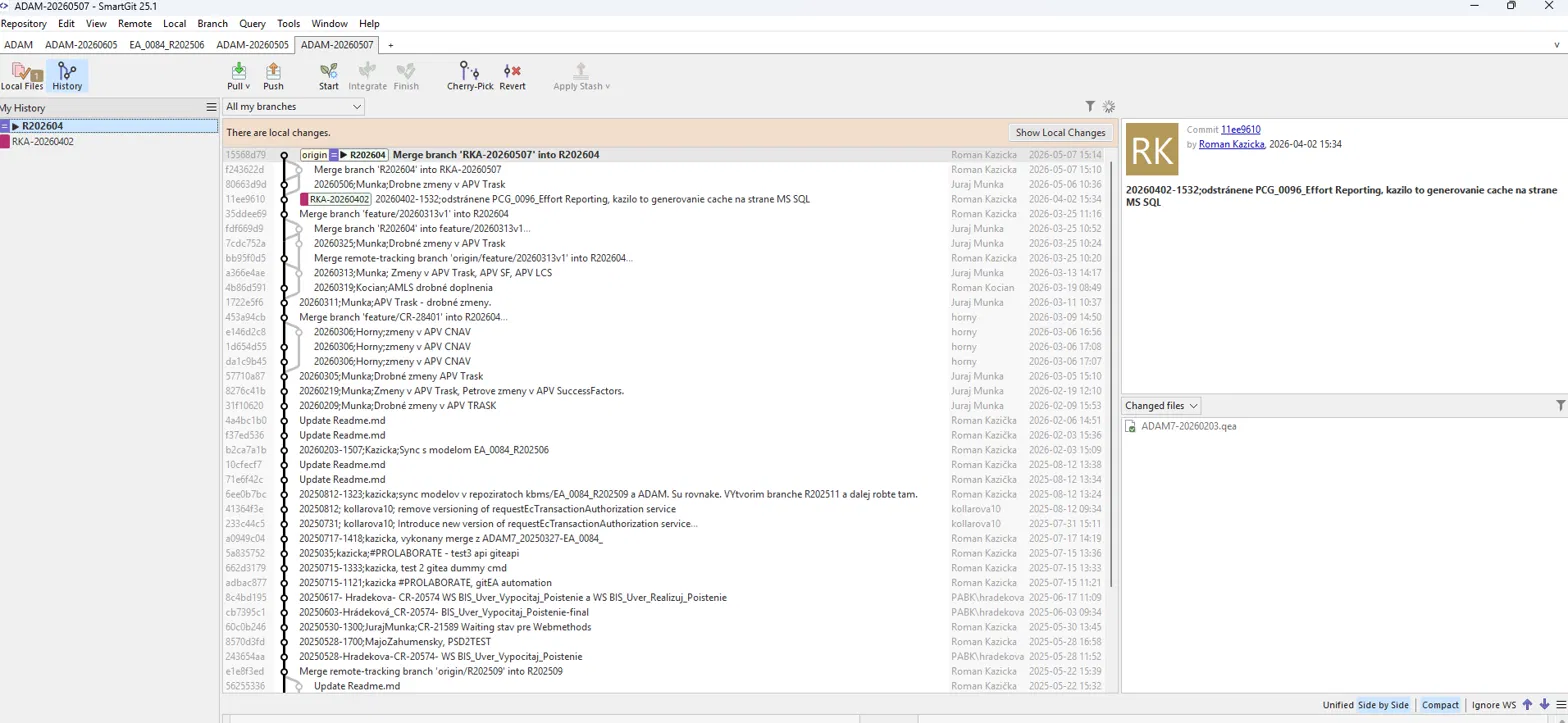Image resolution: width=1568 pixels, height=723 pixels.
Task: Jump to previous change with up arrow
Action: tap(1527, 704)
